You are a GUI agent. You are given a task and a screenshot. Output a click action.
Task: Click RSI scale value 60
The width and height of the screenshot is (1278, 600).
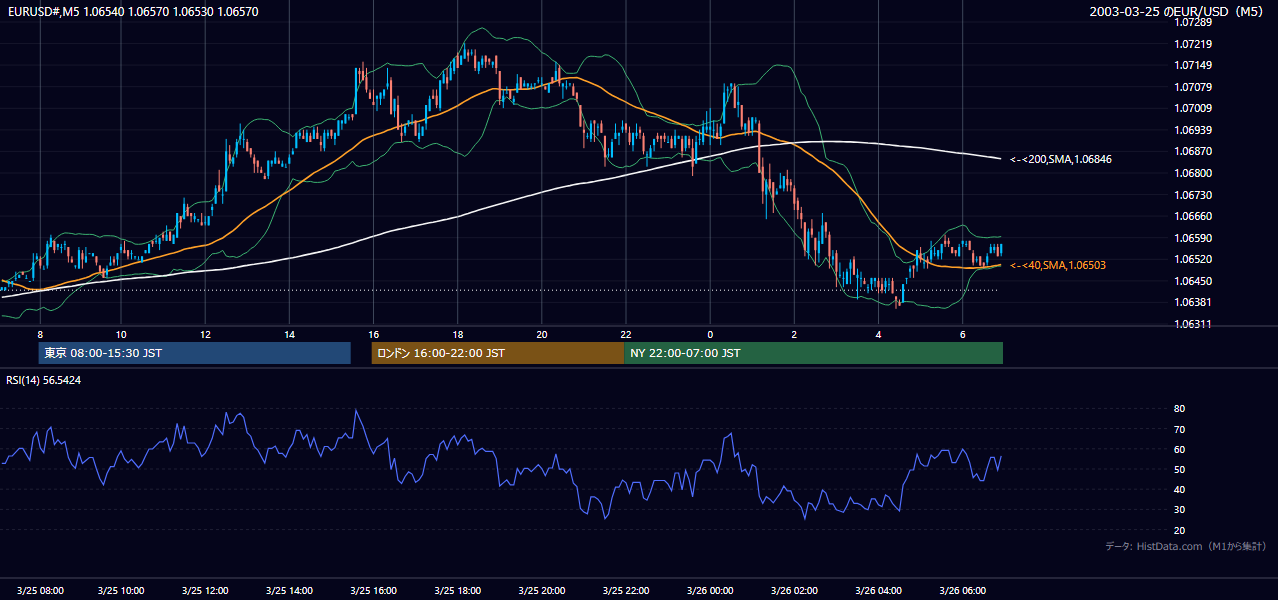coord(1179,449)
